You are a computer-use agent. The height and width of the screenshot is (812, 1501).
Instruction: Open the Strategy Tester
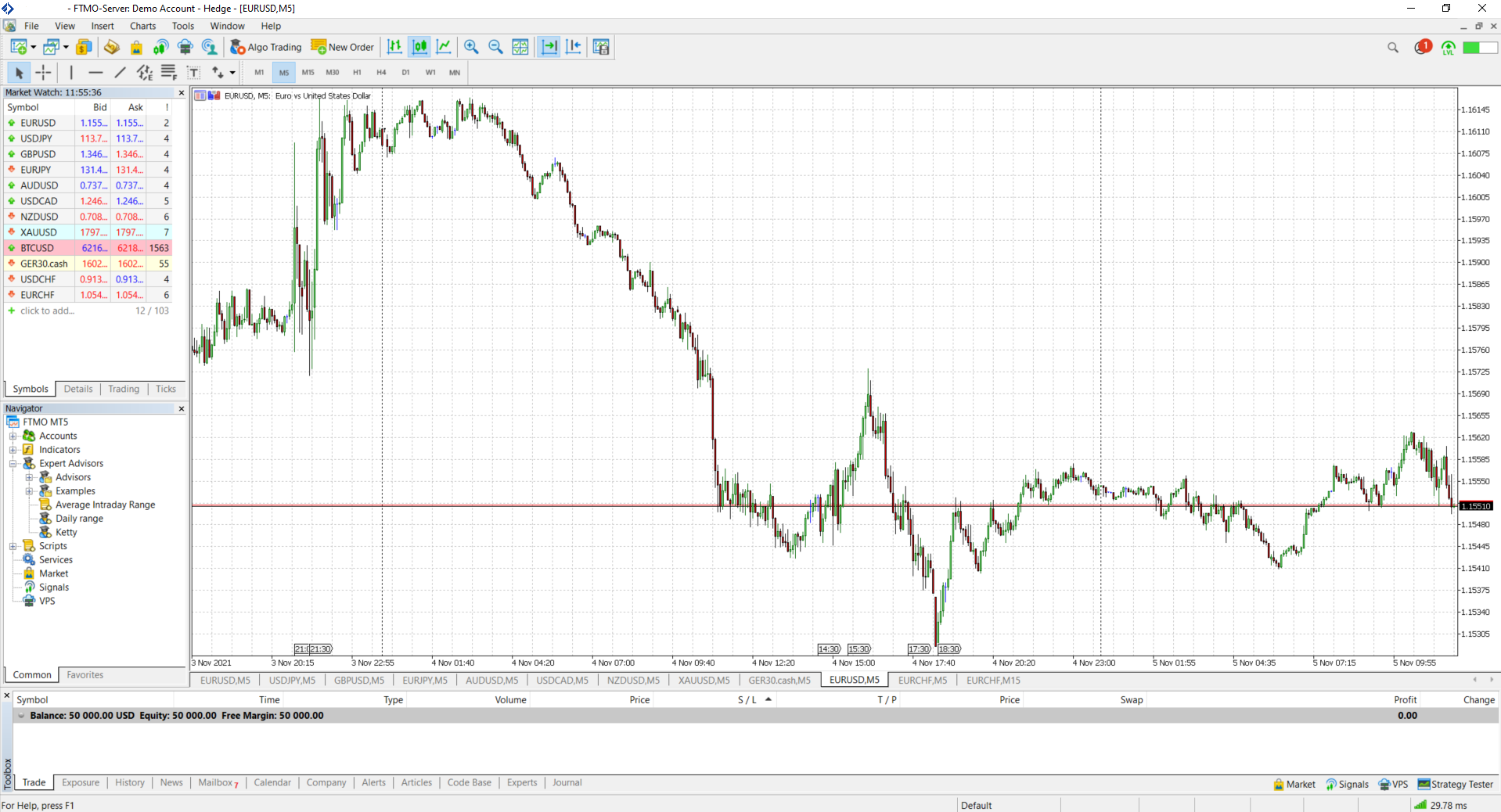point(1456,784)
